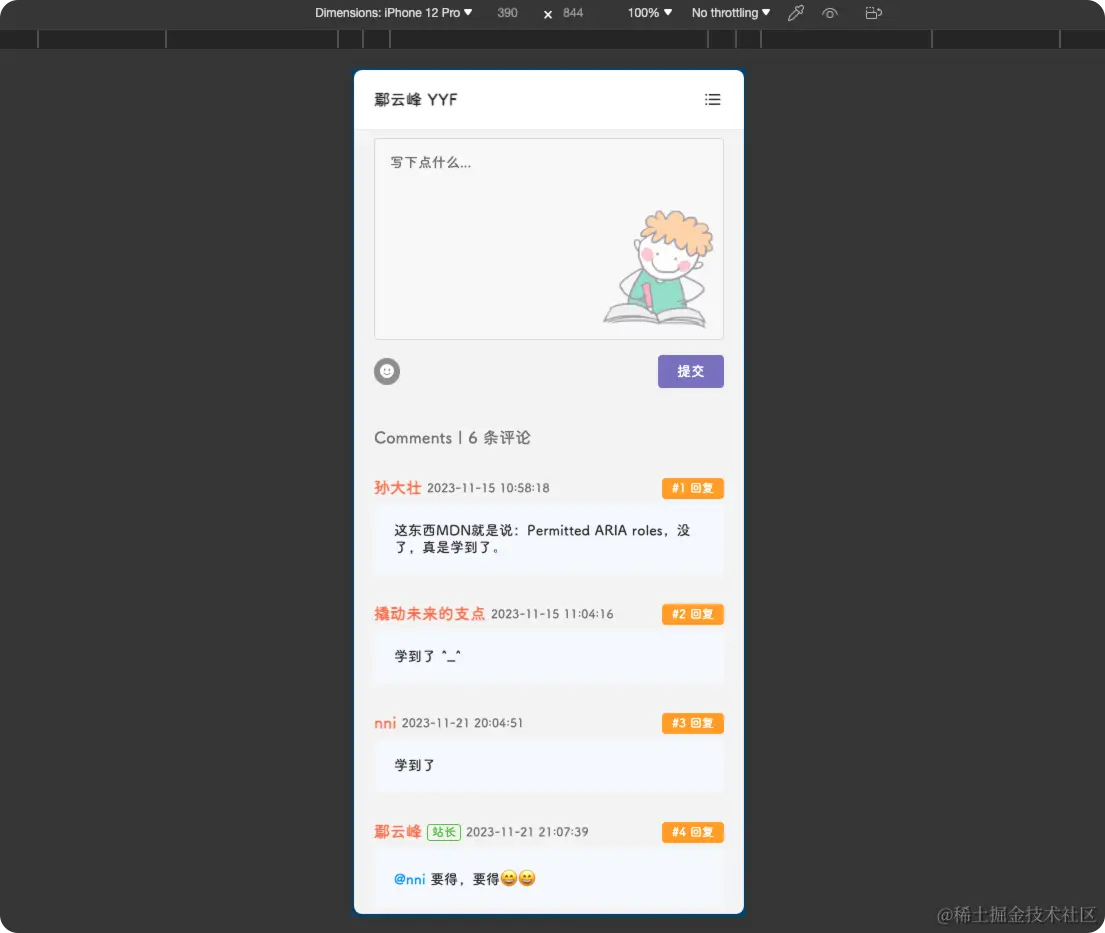This screenshot has height=933, width=1105.
Task: Click the device width field showing 390
Action: pyautogui.click(x=506, y=13)
